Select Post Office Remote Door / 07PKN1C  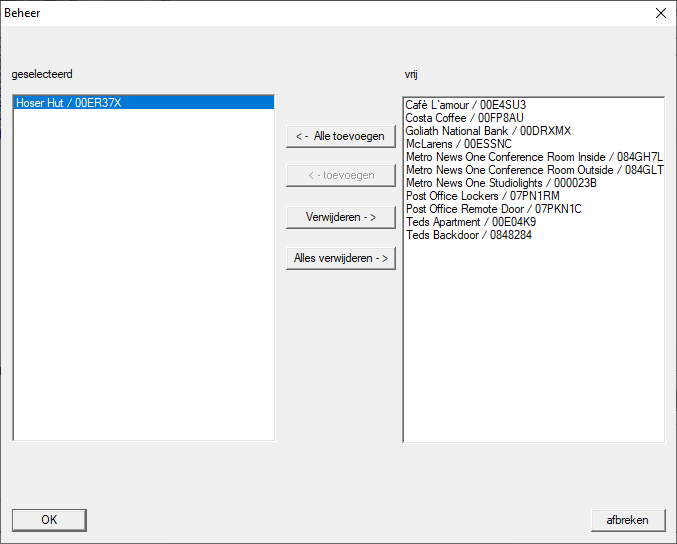point(493,209)
